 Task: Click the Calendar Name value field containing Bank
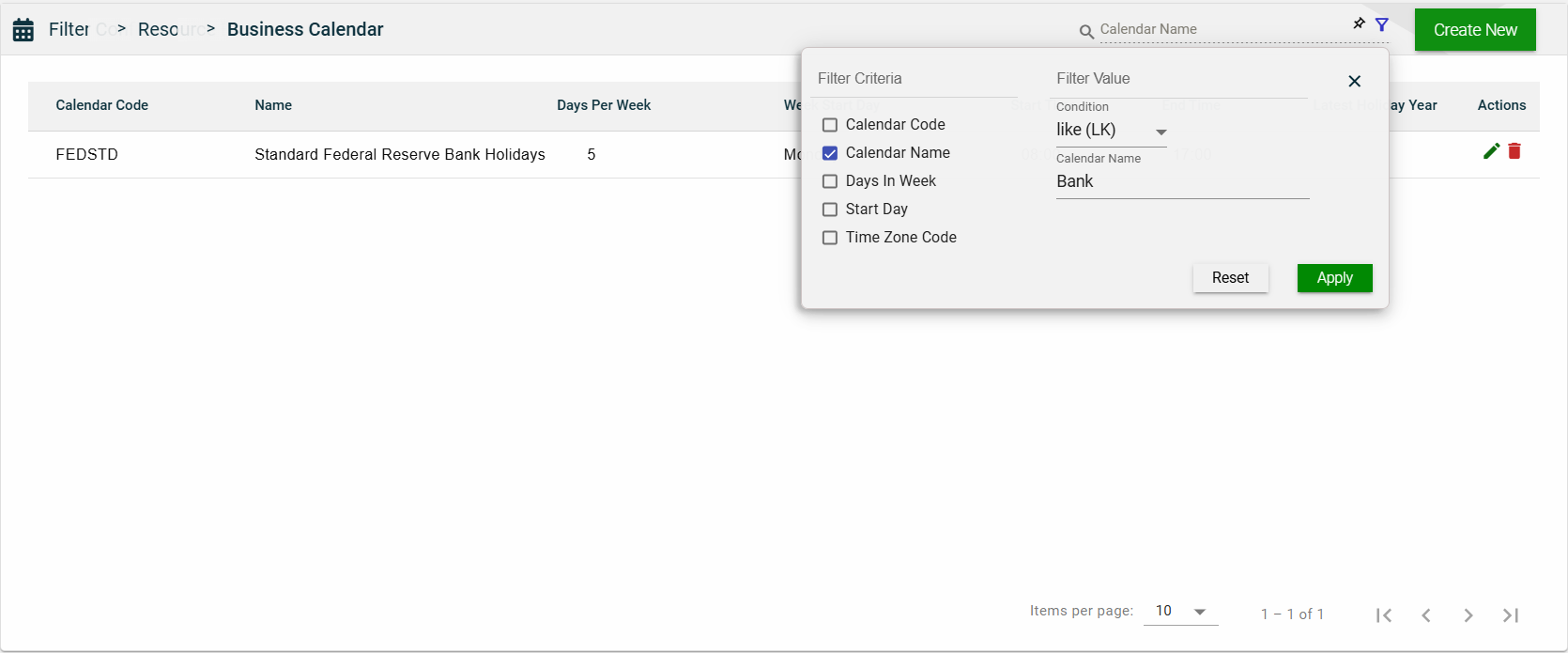pos(1181,182)
